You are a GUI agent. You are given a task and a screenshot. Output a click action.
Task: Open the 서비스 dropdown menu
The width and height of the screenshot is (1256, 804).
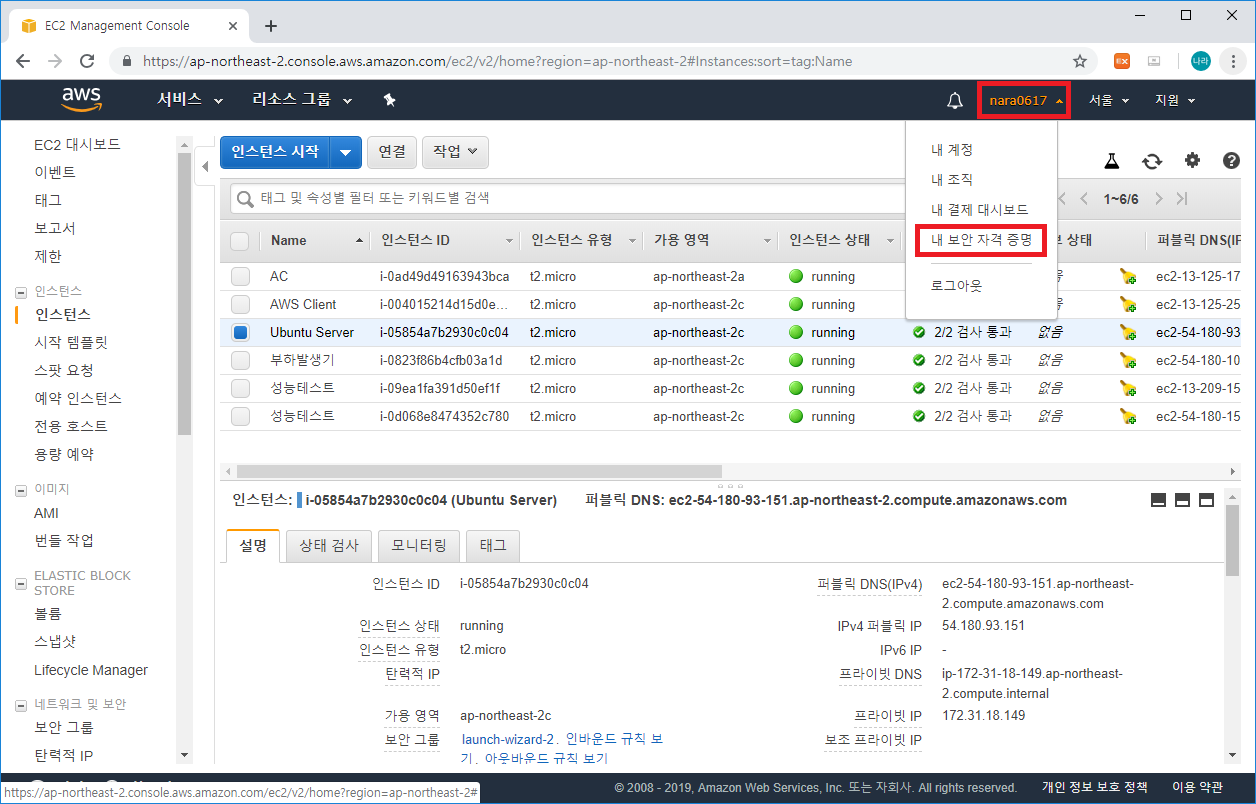[190, 100]
